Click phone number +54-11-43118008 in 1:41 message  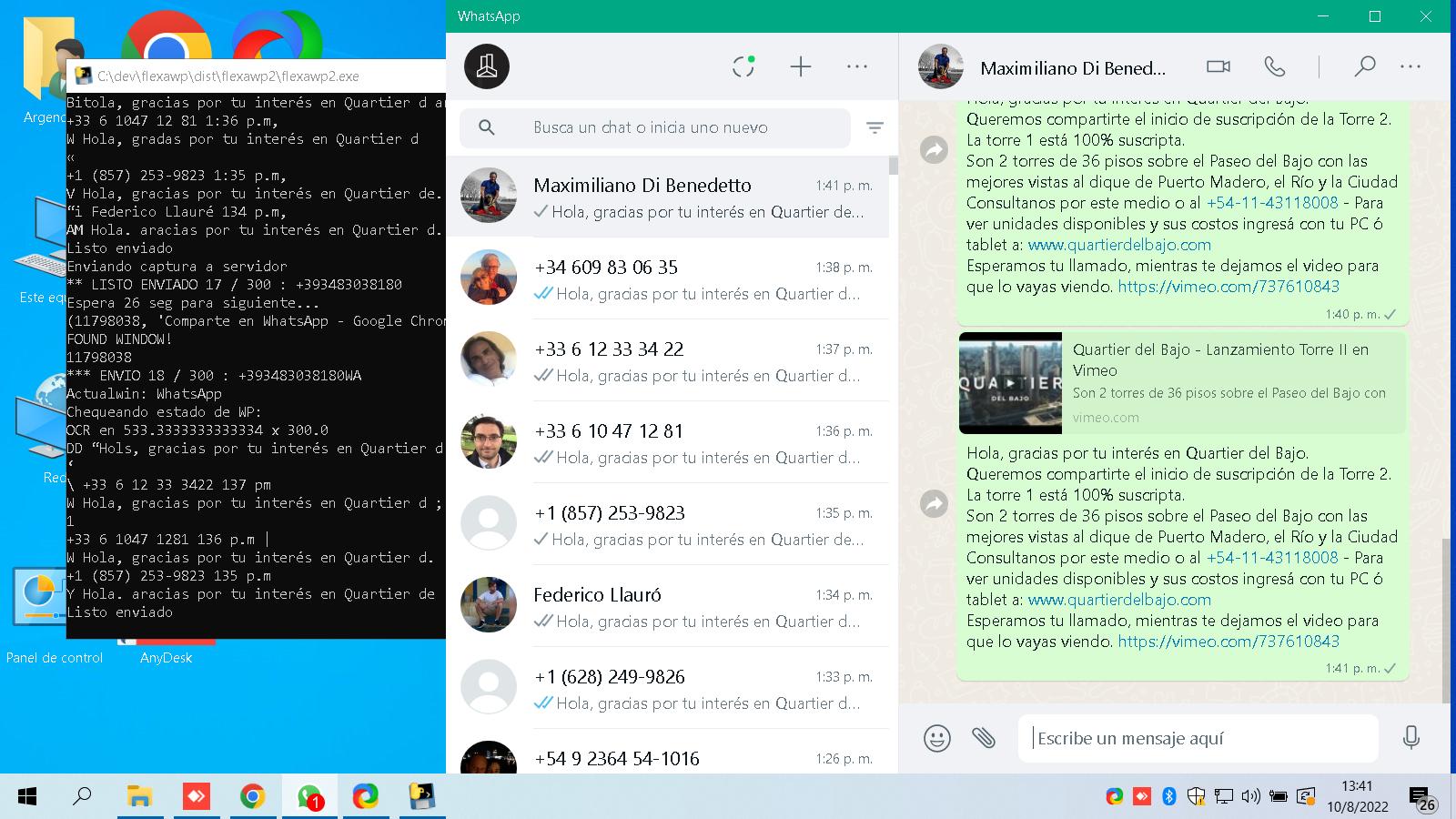[x=1272, y=558]
